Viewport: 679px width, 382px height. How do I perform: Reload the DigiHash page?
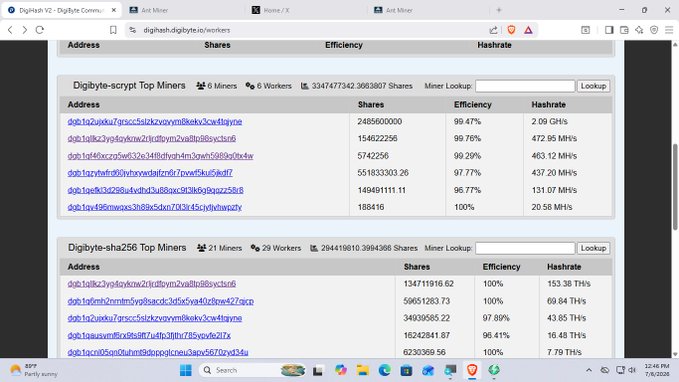coord(40,30)
